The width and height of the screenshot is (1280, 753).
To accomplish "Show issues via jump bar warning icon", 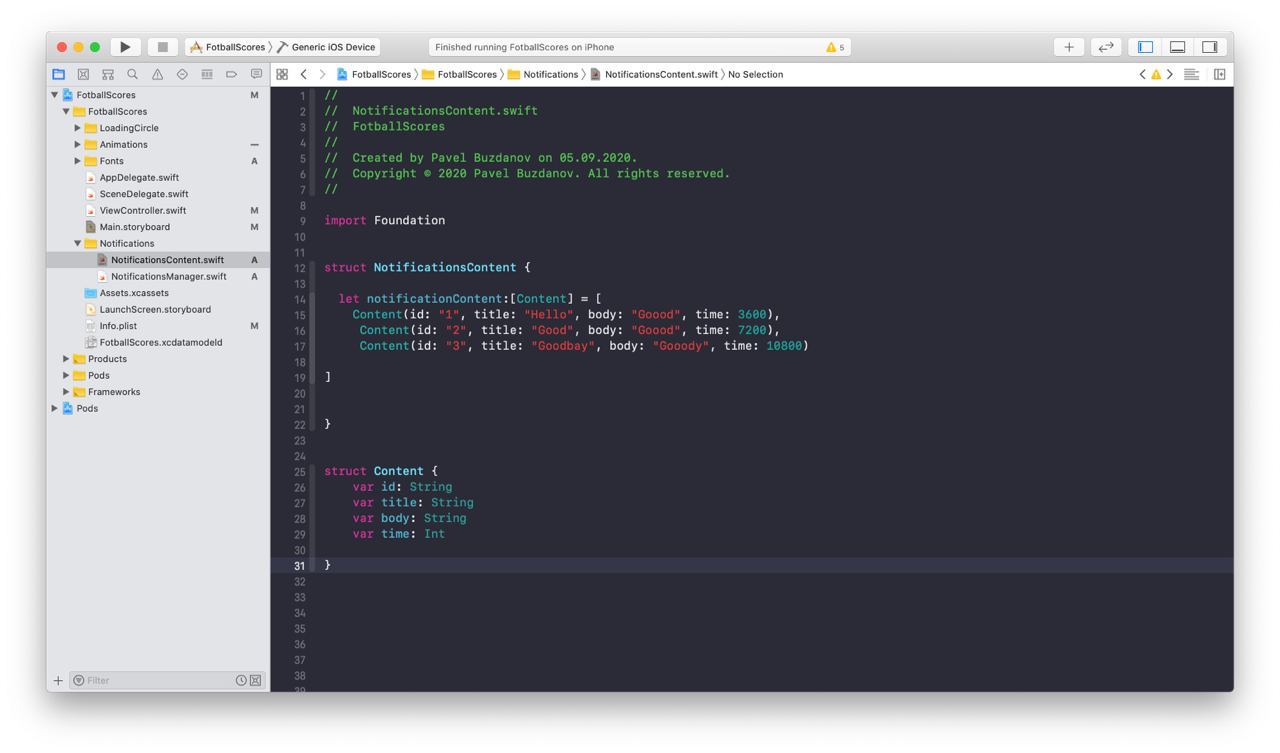I will [x=1156, y=74].
